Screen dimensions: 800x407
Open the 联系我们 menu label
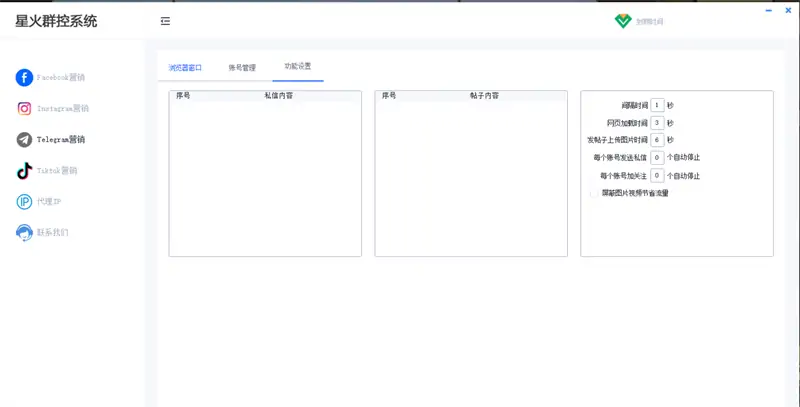point(52,233)
